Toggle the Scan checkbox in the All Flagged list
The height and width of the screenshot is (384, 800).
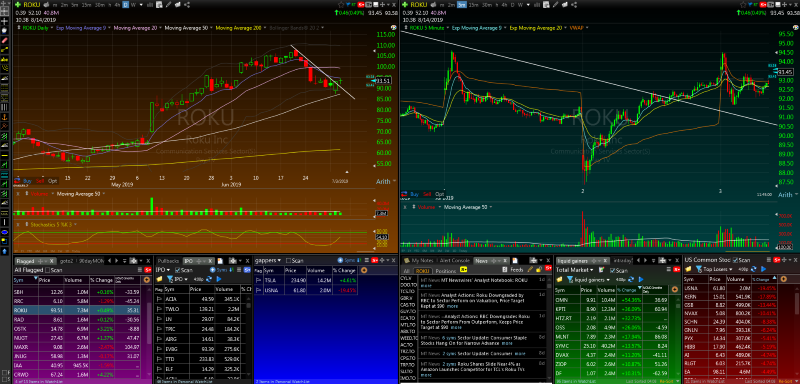tap(47, 270)
